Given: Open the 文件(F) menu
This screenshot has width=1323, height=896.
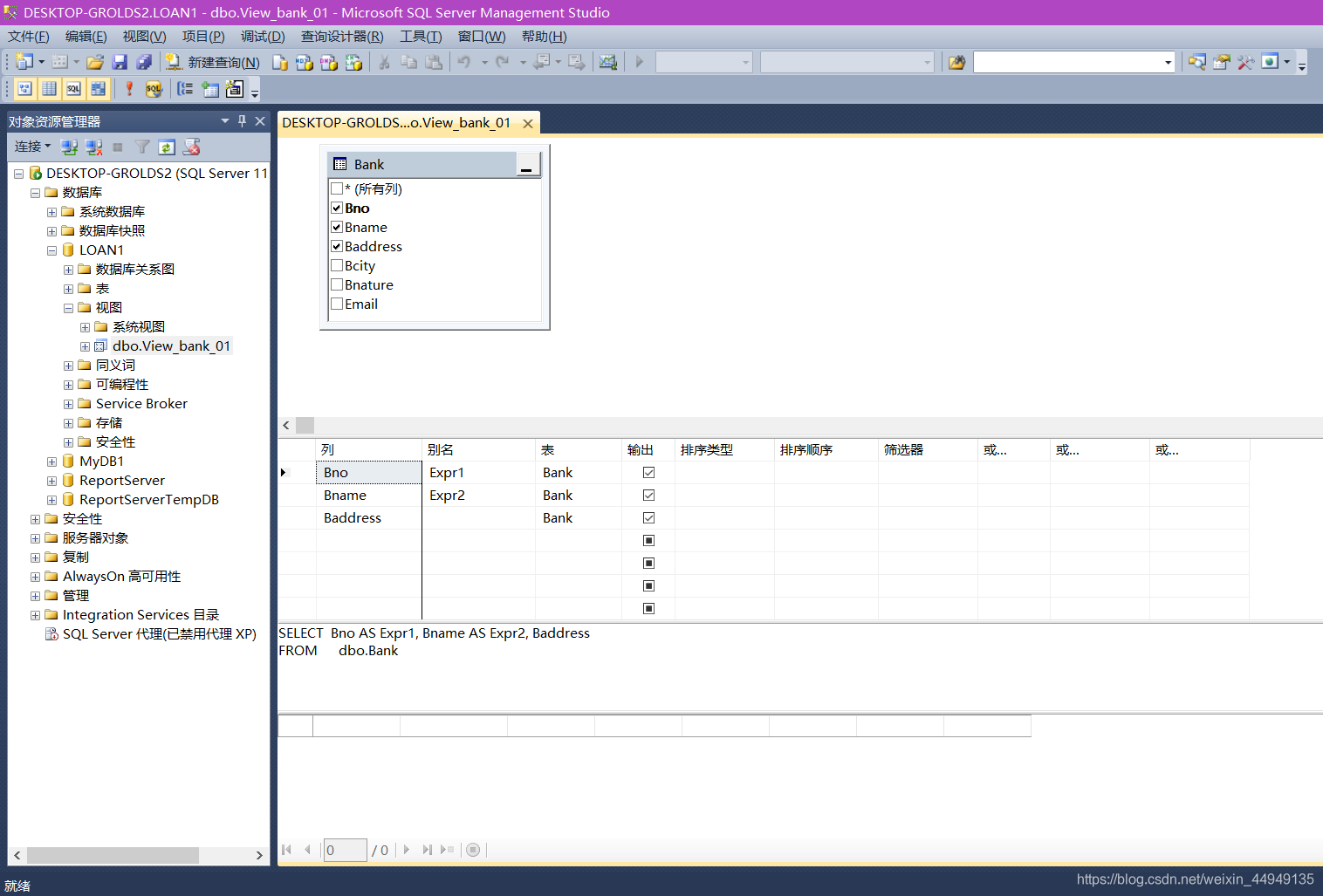Looking at the screenshot, I should point(29,37).
